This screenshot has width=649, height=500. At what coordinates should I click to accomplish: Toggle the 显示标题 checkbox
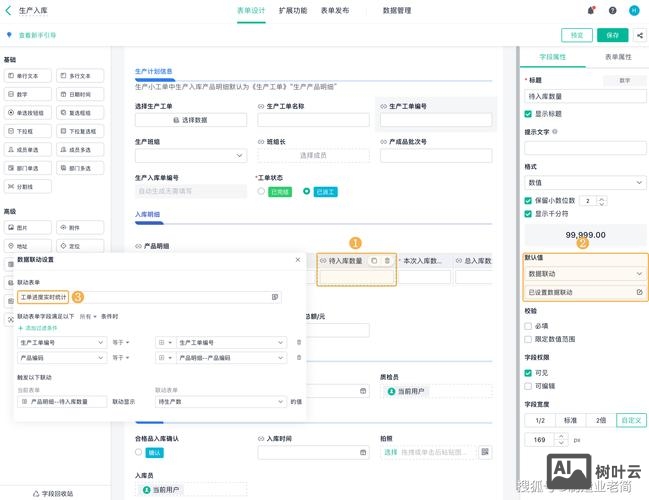click(529, 113)
